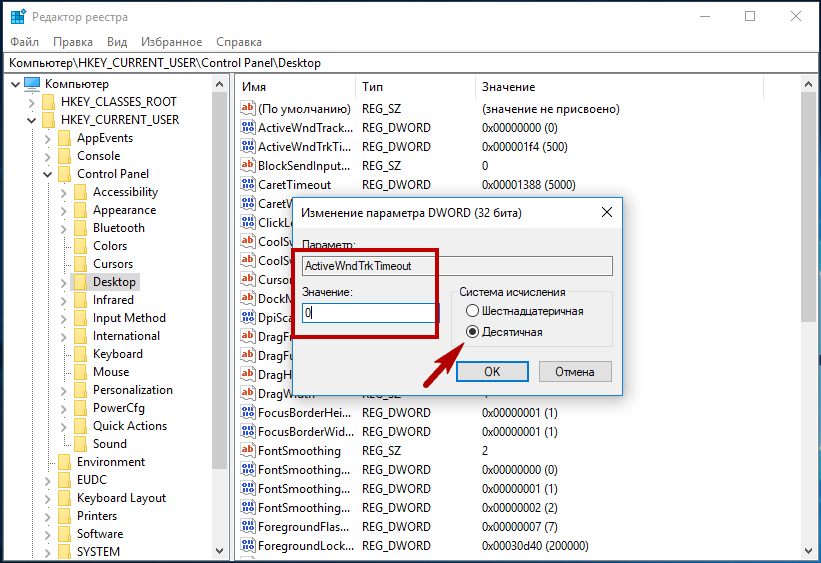
Task: Click the string icon next to FontSmoothing REG_SZ
Action: tap(248, 450)
